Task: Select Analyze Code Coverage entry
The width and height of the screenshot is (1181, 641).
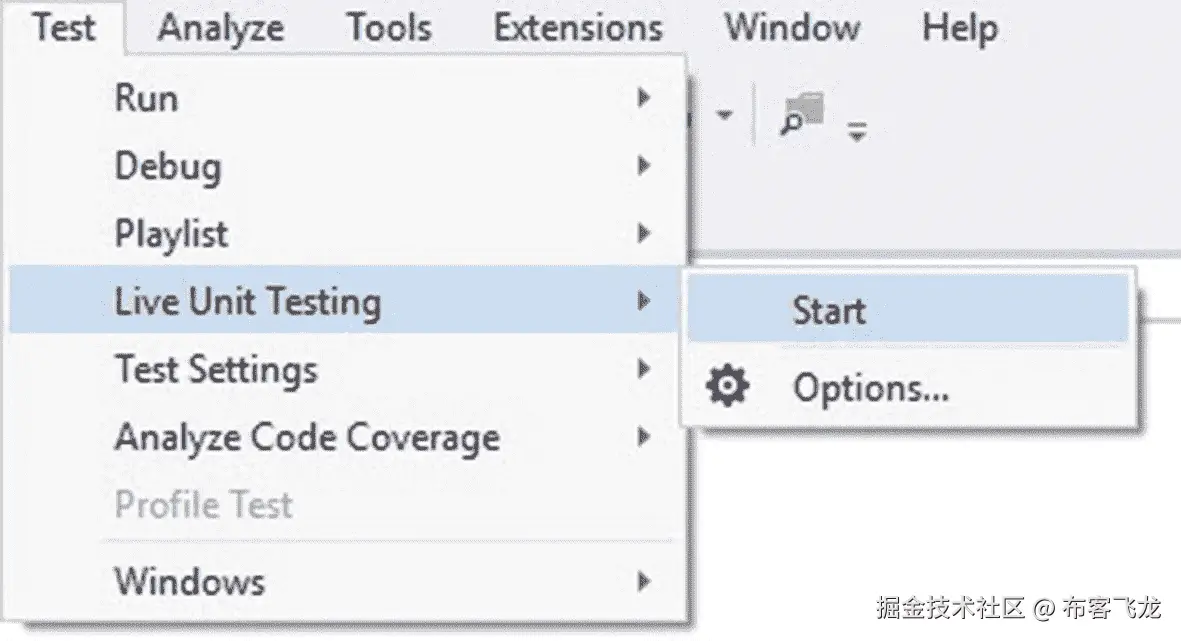Action: click(x=307, y=438)
